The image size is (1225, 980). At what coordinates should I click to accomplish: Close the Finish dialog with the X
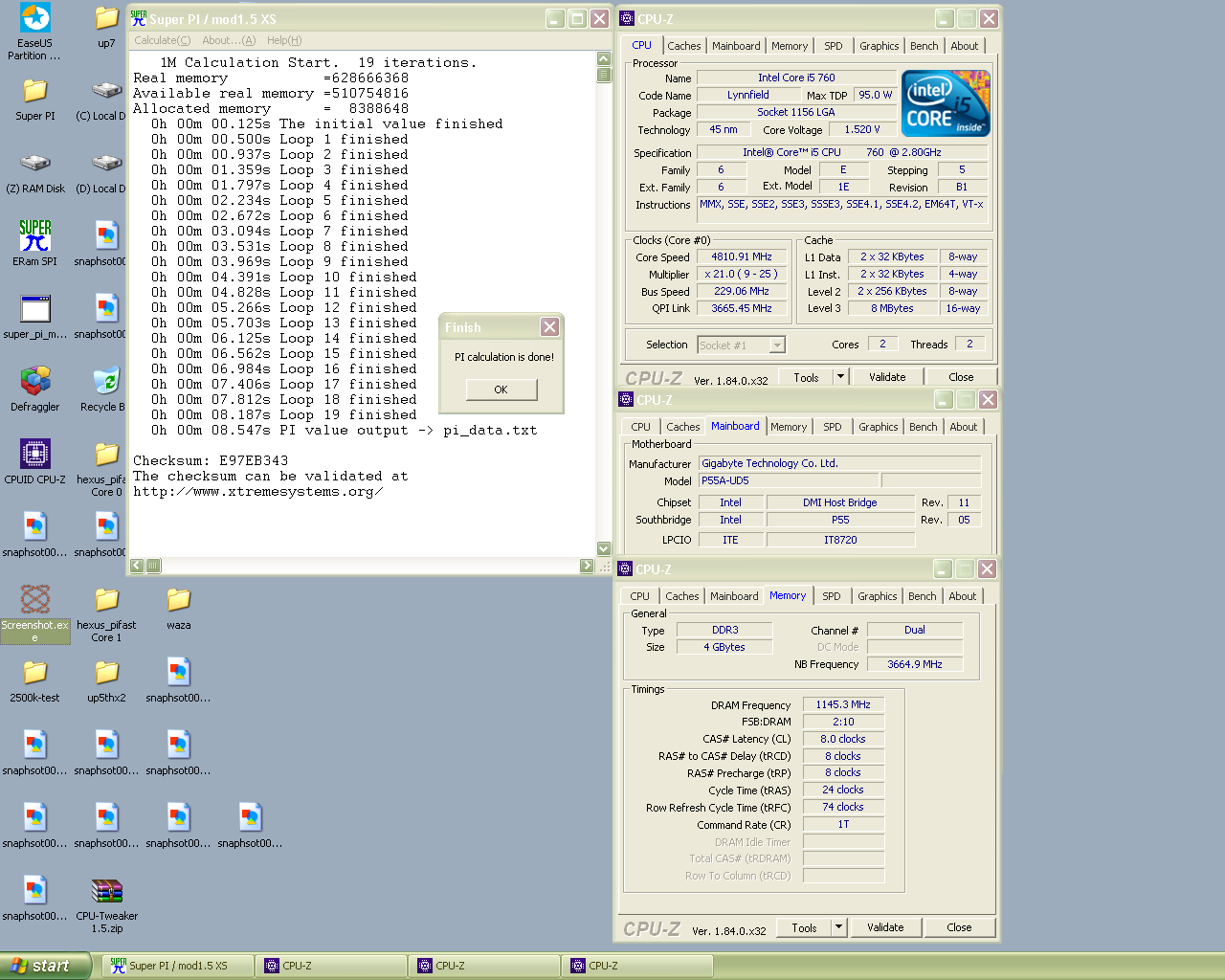point(549,326)
